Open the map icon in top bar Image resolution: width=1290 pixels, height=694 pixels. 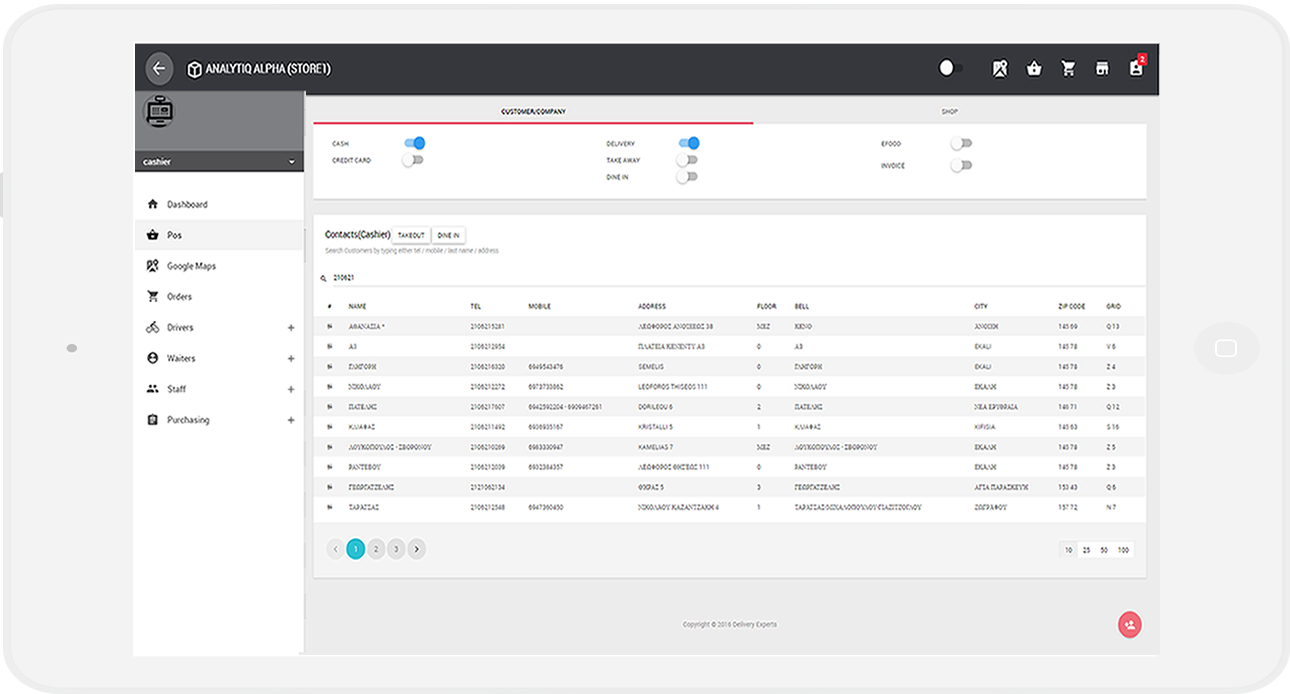[1000, 68]
